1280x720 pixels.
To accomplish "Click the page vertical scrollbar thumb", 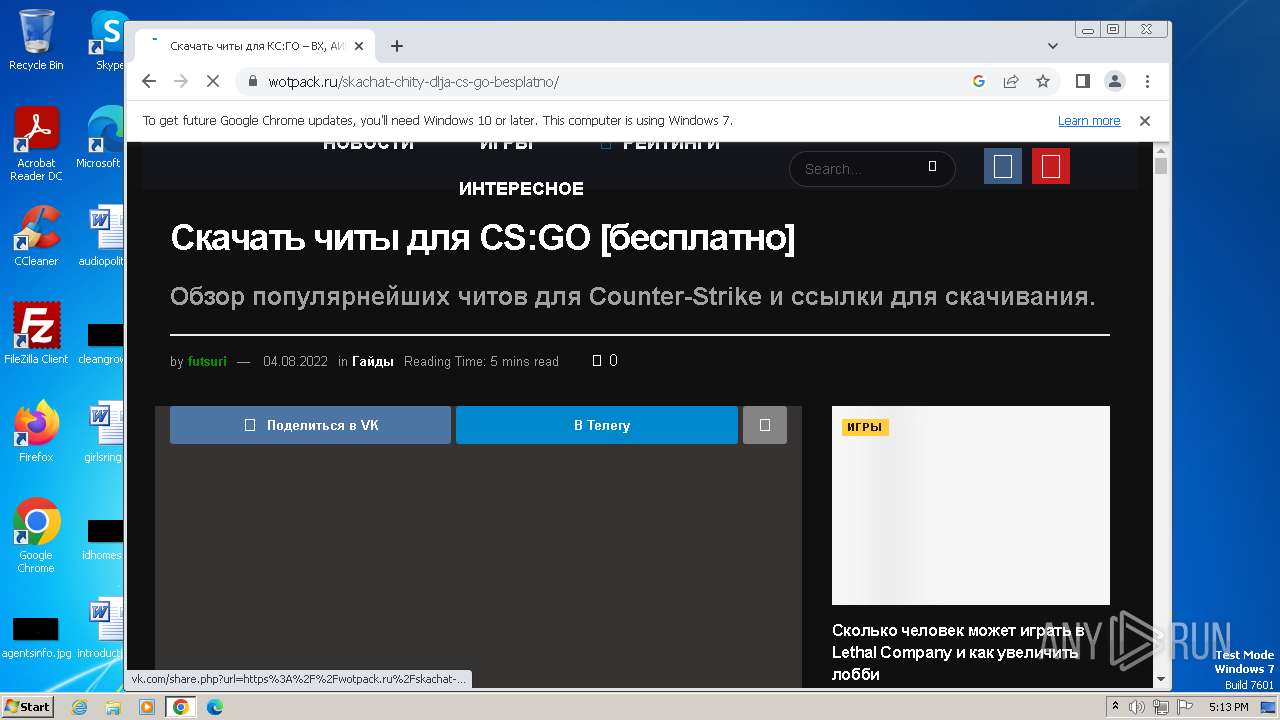I will click(x=1161, y=166).
